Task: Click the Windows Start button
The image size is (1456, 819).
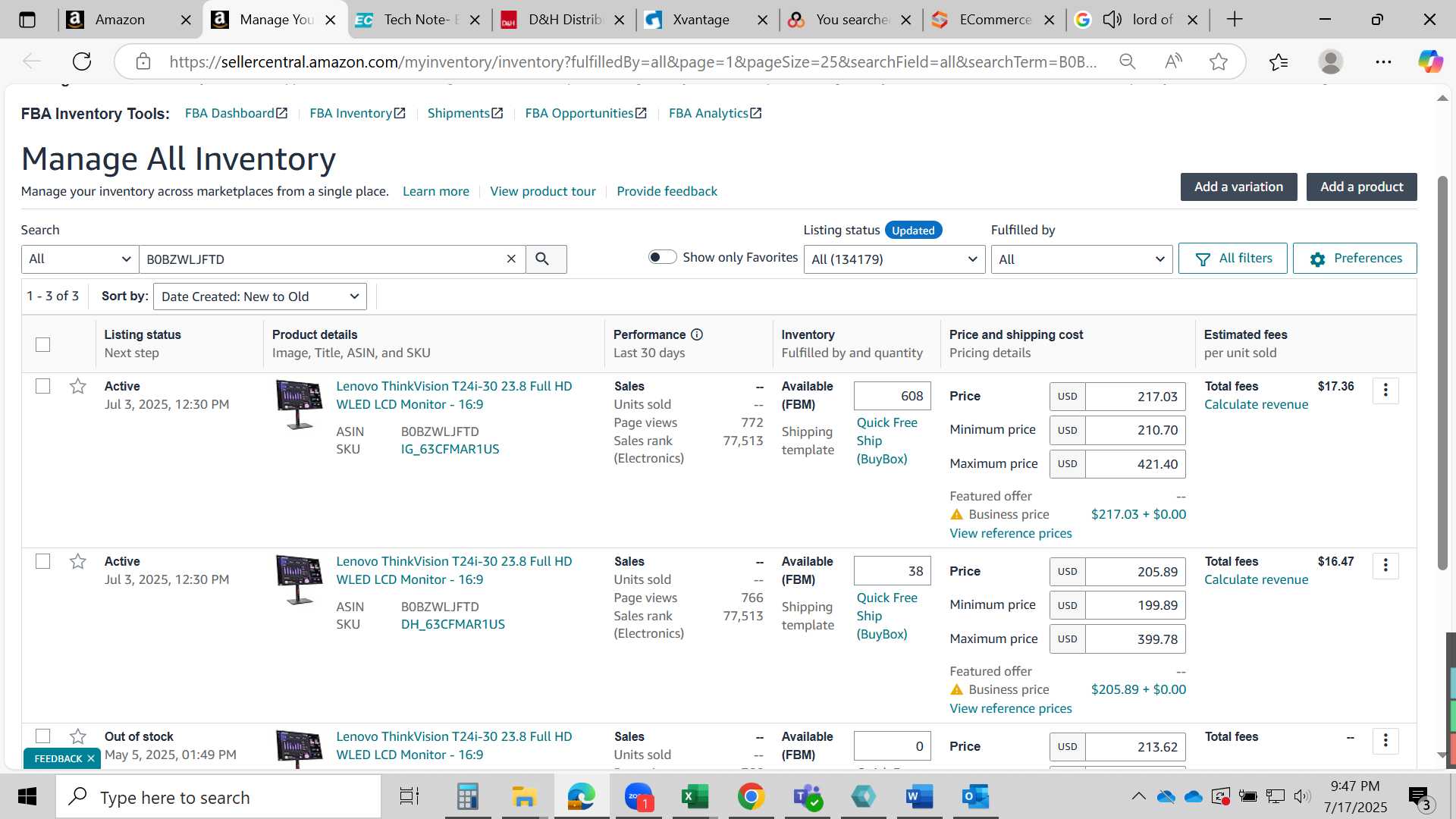Action: [27, 797]
